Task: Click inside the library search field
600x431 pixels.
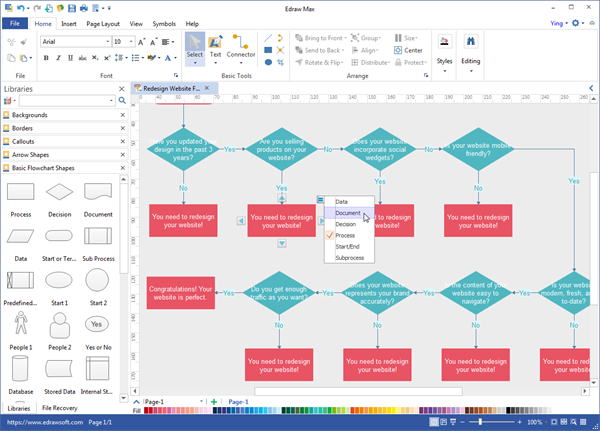Action: pos(64,101)
